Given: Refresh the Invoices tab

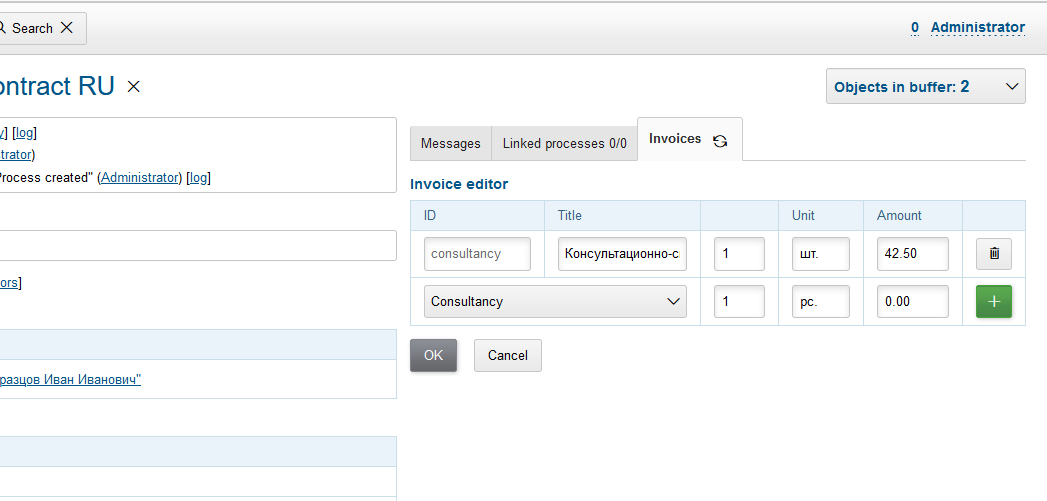Looking at the screenshot, I should [720, 141].
